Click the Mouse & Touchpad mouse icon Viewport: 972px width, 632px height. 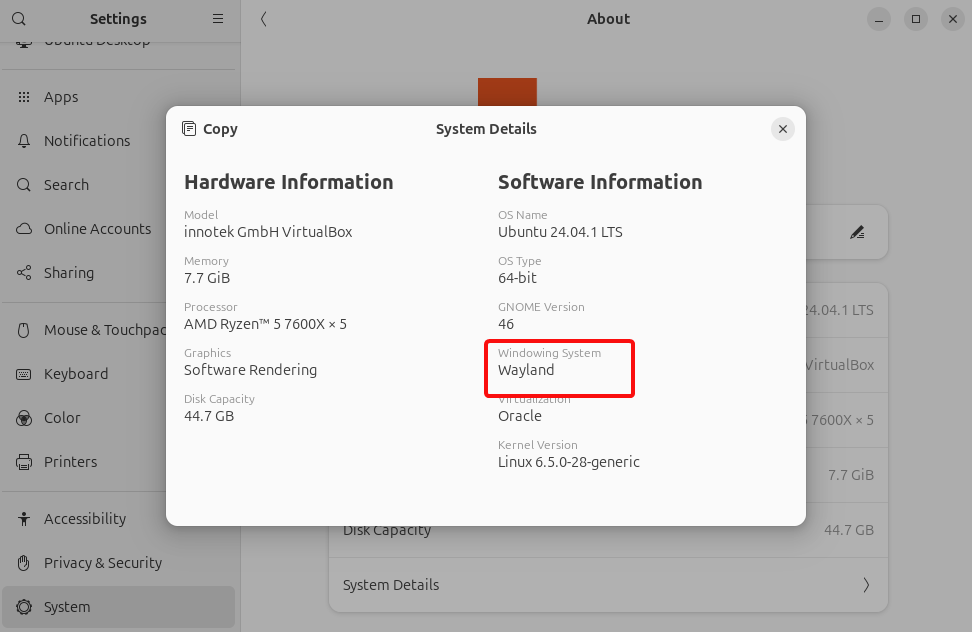[24, 330]
